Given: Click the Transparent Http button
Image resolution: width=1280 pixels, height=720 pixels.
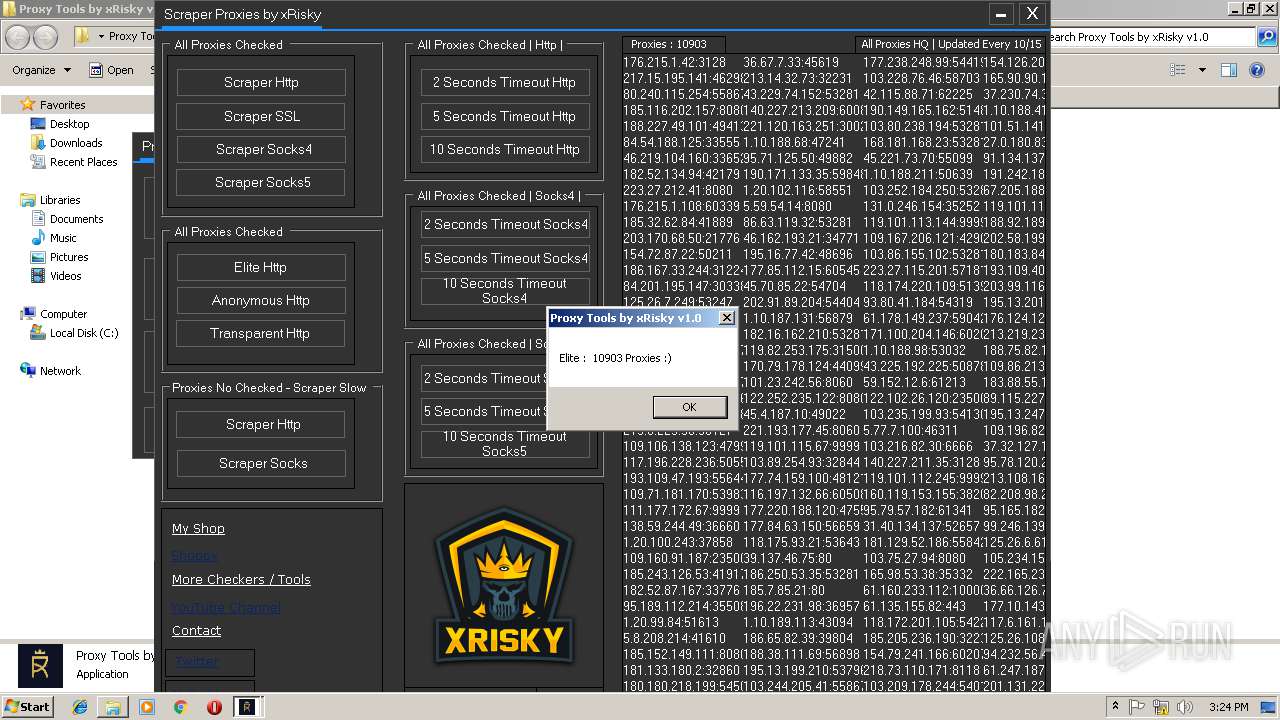Looking at the screenshot, I should pos(261,333).
